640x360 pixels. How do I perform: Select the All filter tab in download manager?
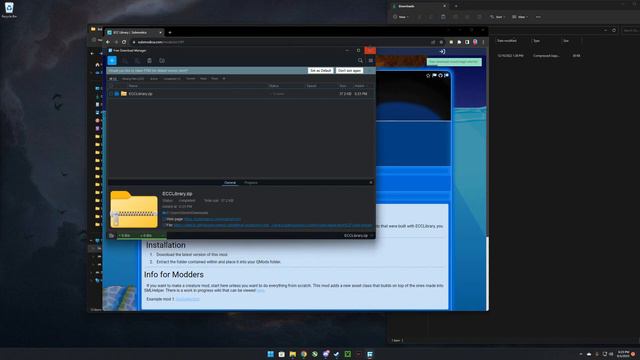113,79
